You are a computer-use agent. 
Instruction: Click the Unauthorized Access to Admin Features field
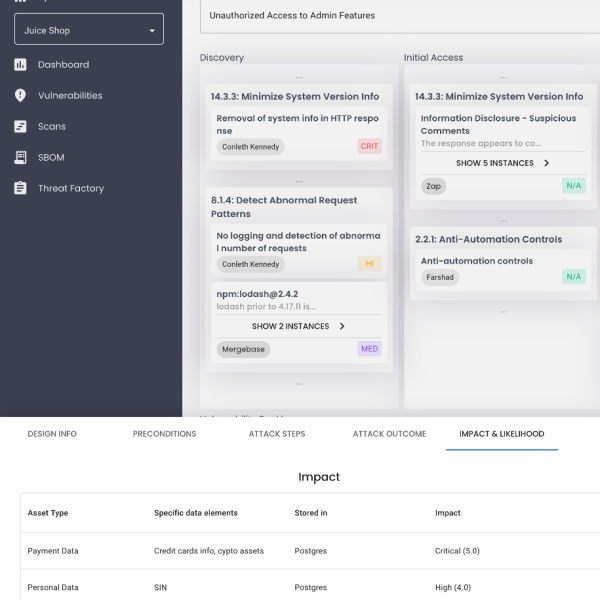[x=400, y=16]
